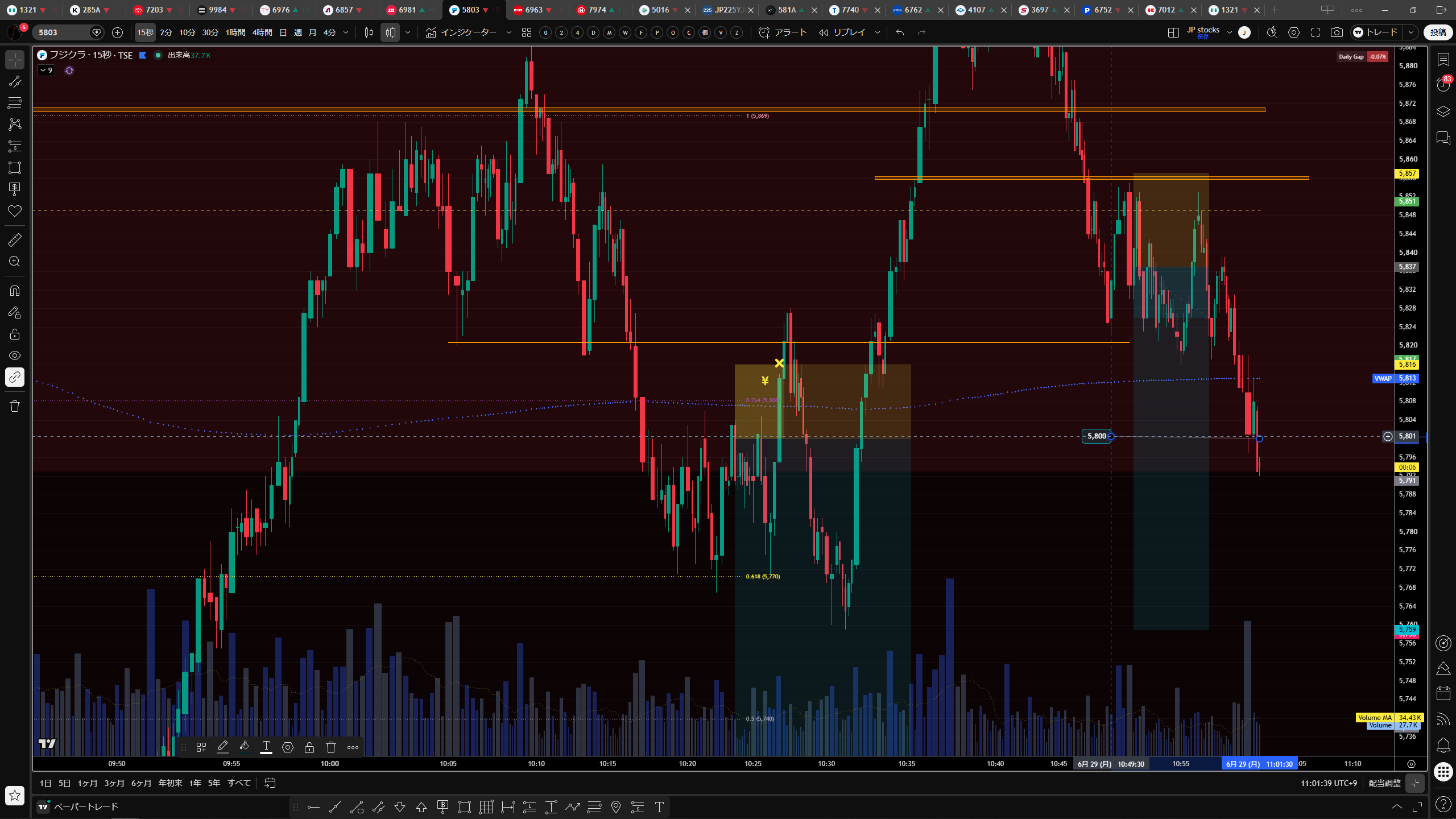Activate the magnet snap mode
The height and width of the screenshot is (819, 1456).
pos(15,291)
